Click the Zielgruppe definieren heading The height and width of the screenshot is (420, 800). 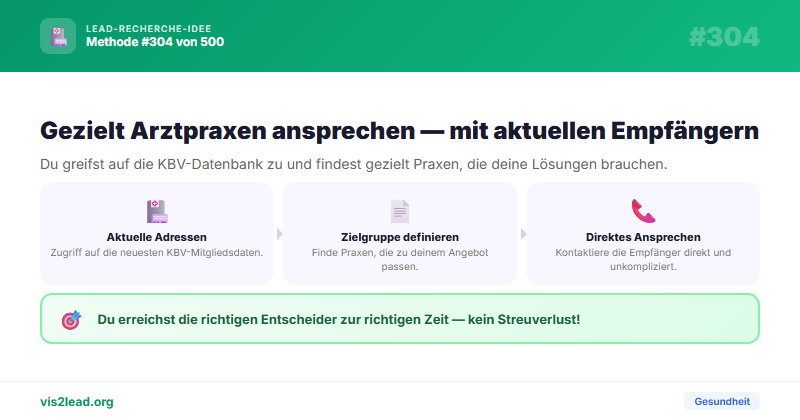coord(400,237)
